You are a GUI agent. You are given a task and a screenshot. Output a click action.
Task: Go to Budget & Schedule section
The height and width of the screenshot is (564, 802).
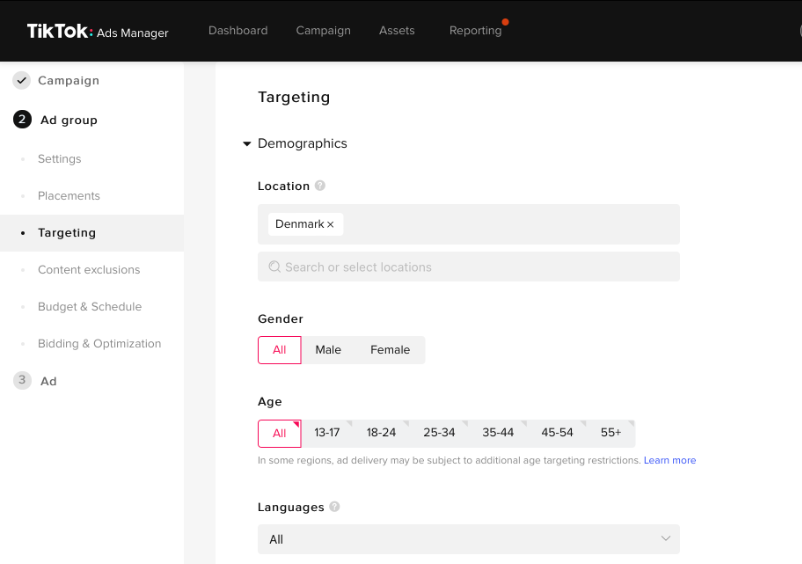[x=90, y=306]
